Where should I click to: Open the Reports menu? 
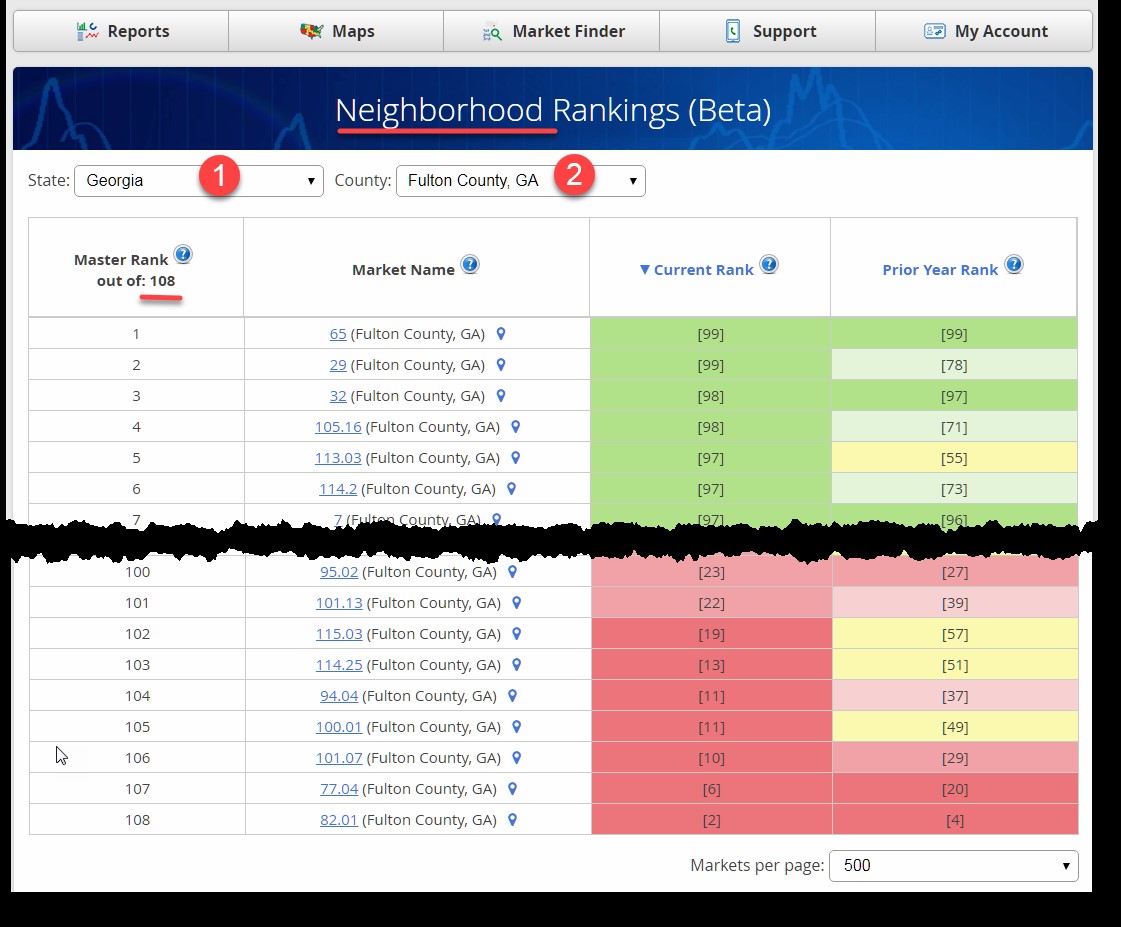(x=122, y=31)
